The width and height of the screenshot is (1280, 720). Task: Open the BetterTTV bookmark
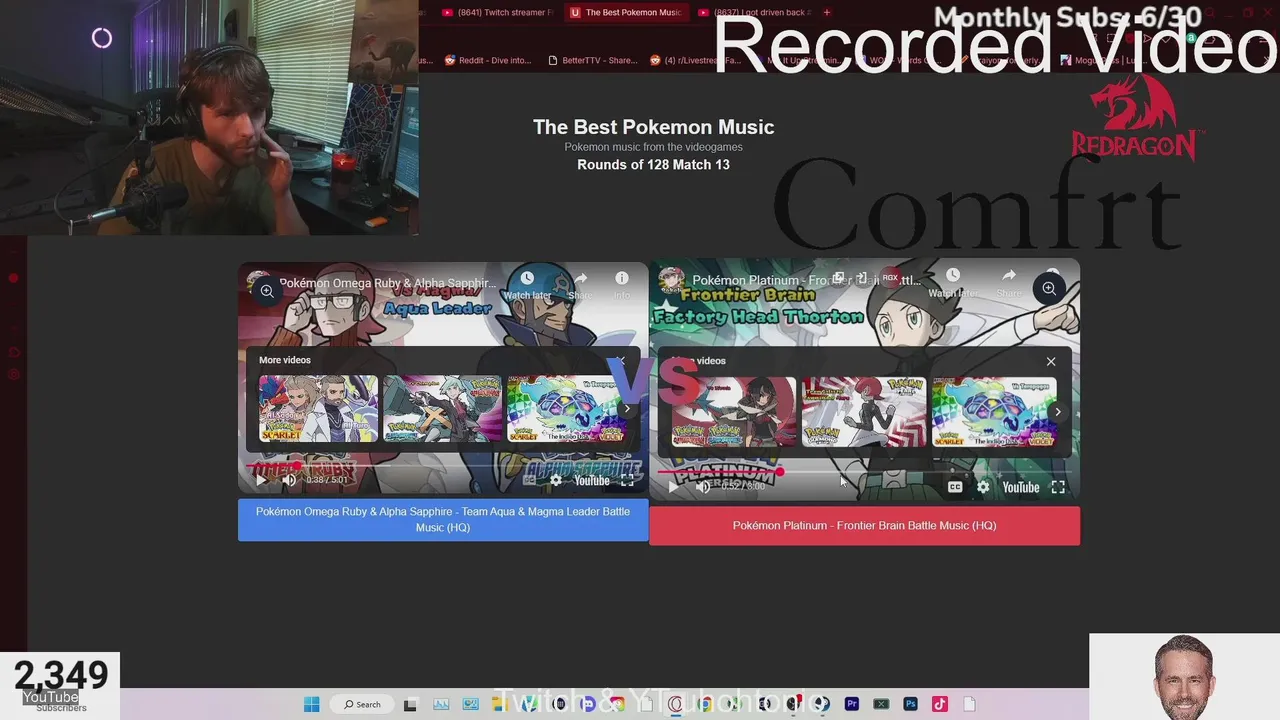(592, 60)
